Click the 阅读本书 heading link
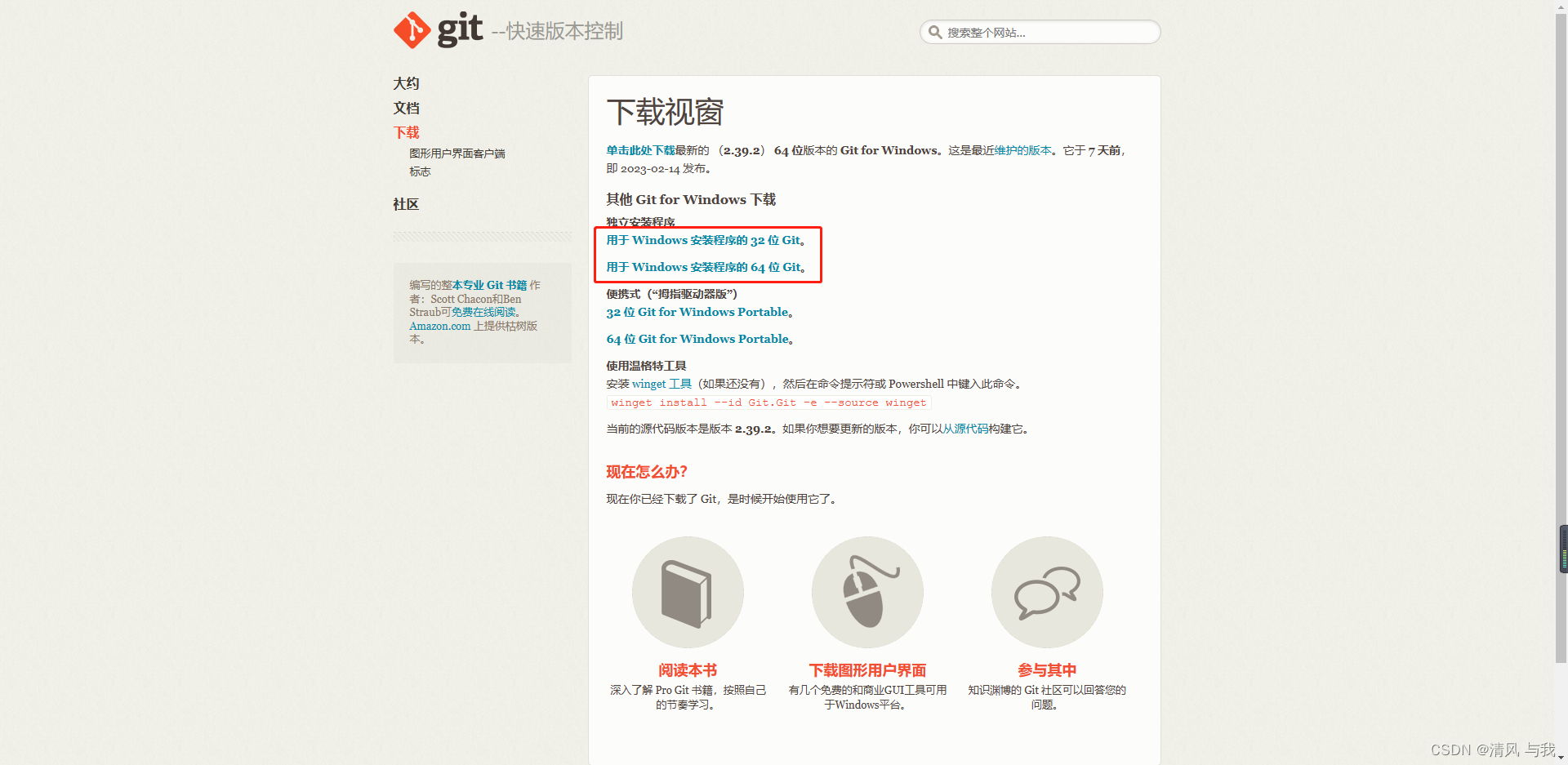 688,670
